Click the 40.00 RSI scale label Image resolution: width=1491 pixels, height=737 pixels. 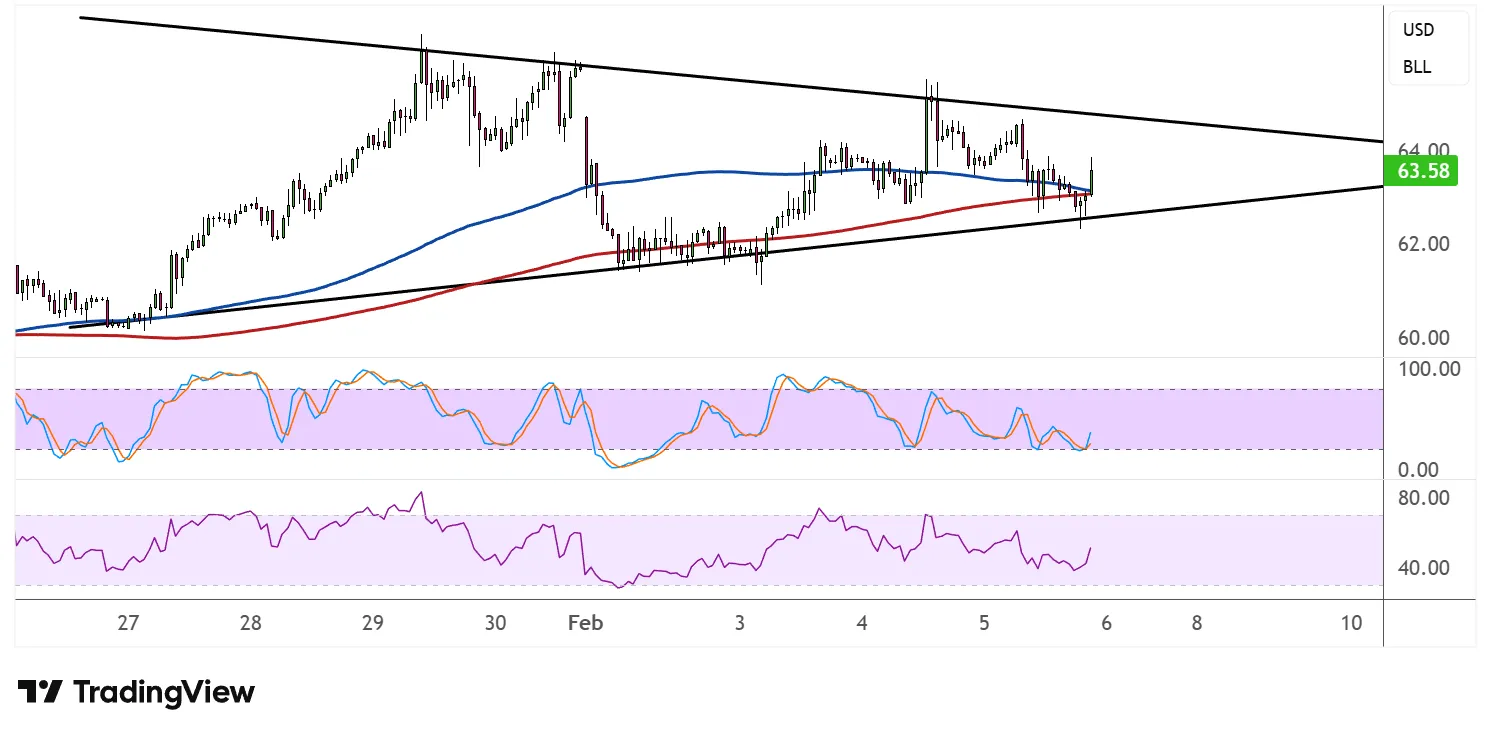point(1425,568)
